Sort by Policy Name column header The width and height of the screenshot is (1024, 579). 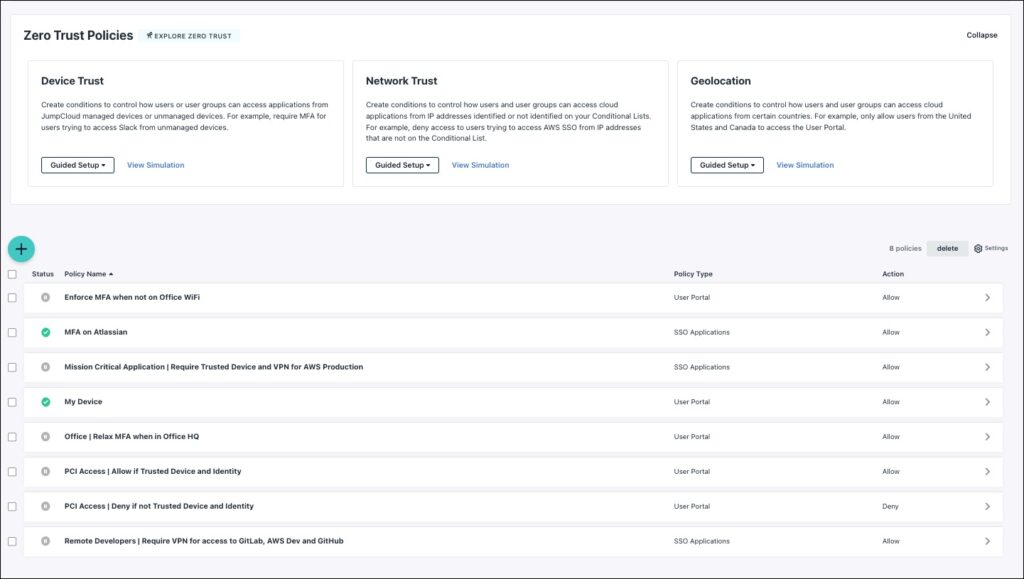[x=88, y=274]
